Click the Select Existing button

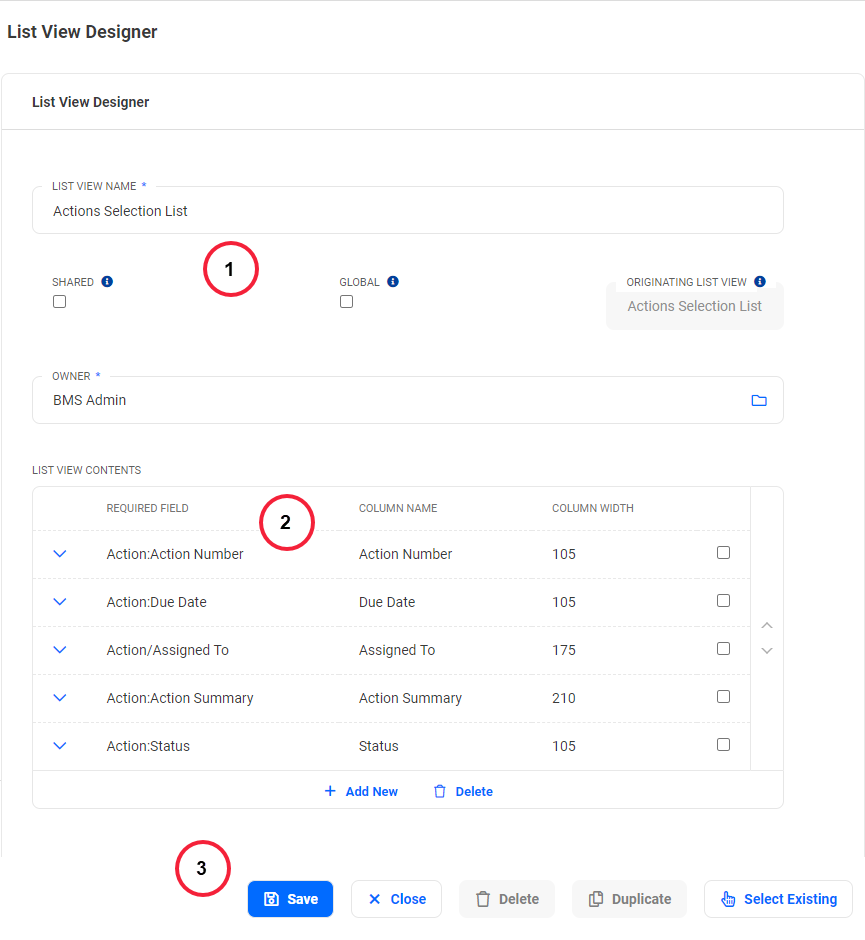coord(778,899)
